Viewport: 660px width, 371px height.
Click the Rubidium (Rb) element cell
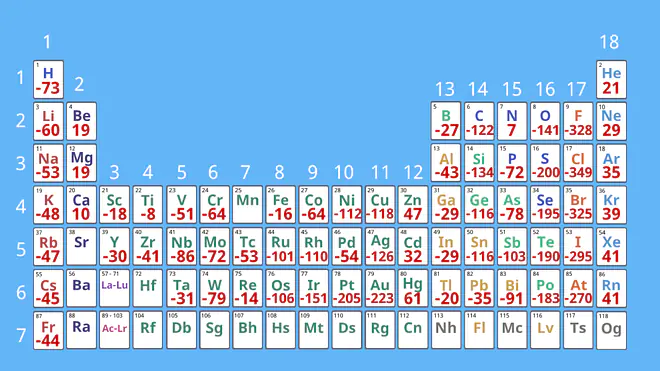coord(48,247)
